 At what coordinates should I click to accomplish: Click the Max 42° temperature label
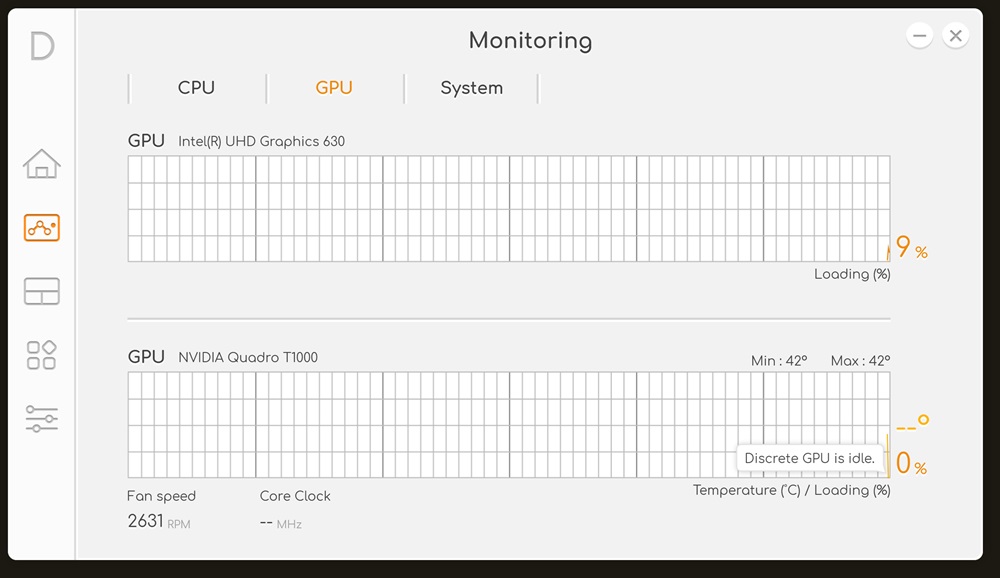point(860,361)
